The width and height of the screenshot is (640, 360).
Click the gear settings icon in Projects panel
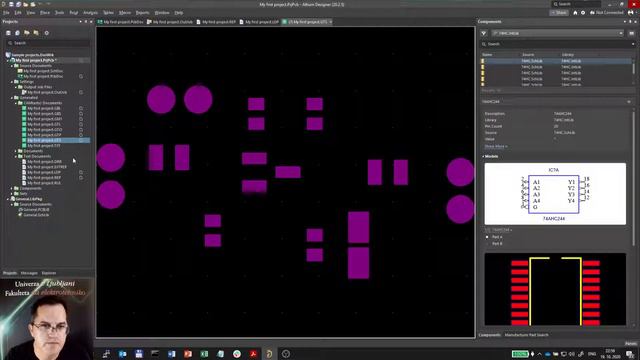pos(47,33)
